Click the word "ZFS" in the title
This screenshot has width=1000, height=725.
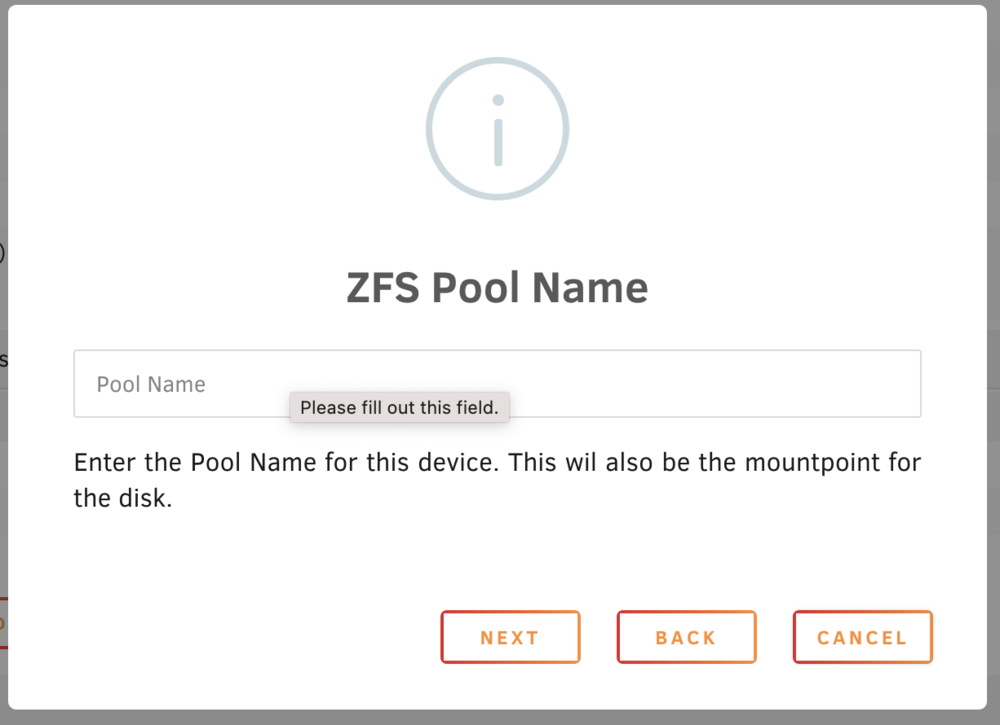coord(383,288)
